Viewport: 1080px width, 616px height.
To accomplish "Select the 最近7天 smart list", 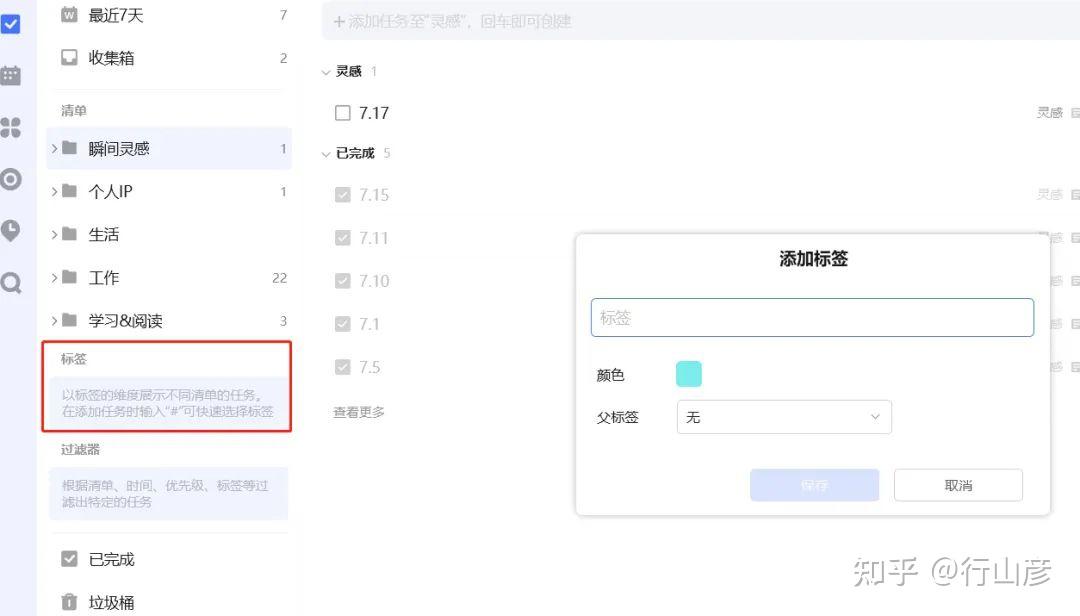I will point(115,15).
